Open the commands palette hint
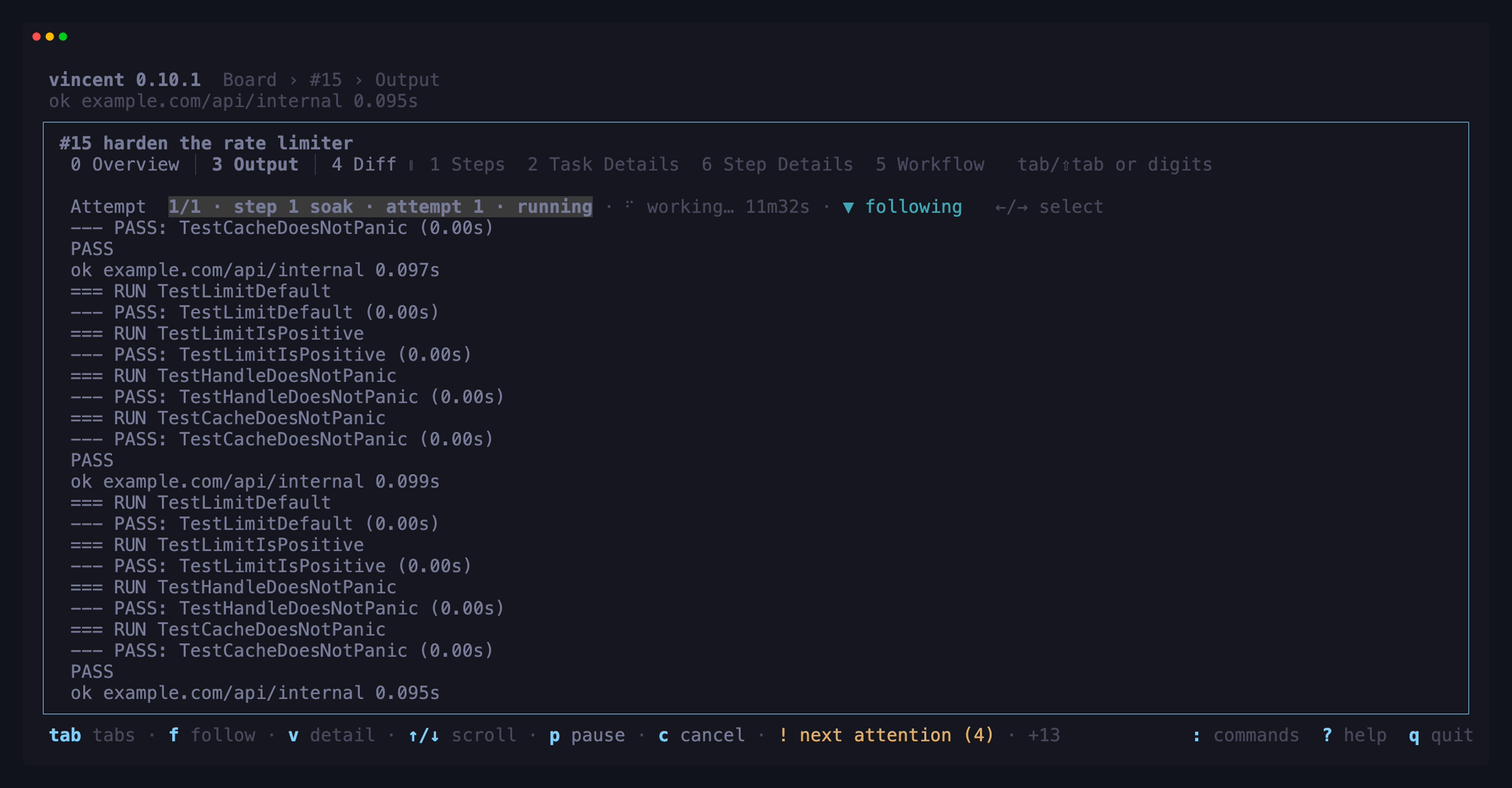This screenshot has width=1512, height=788. tap(1246, 735)
